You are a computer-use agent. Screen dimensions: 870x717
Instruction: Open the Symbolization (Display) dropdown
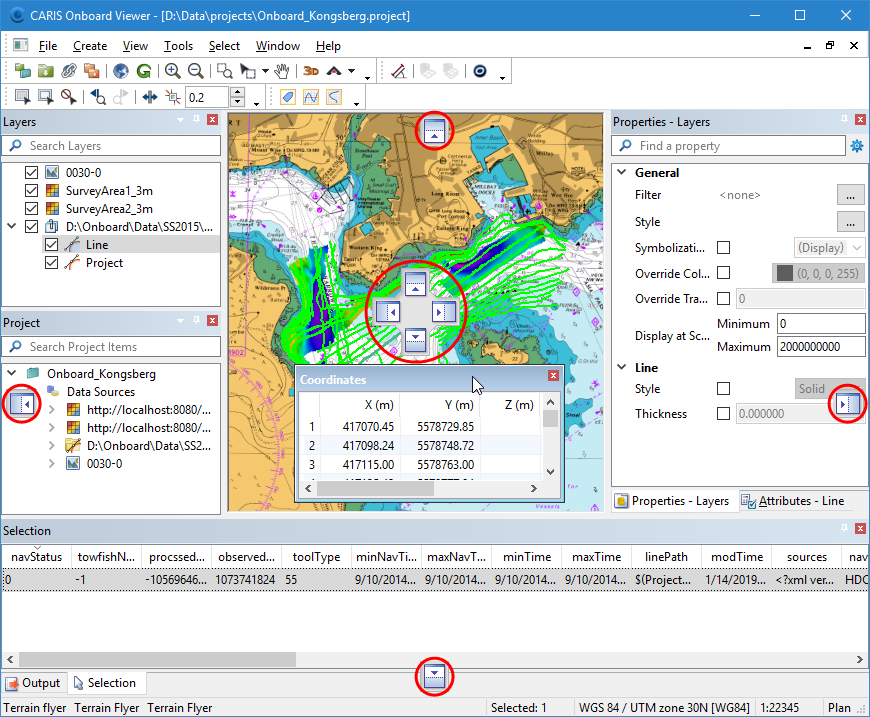click(x=829, y=247)
